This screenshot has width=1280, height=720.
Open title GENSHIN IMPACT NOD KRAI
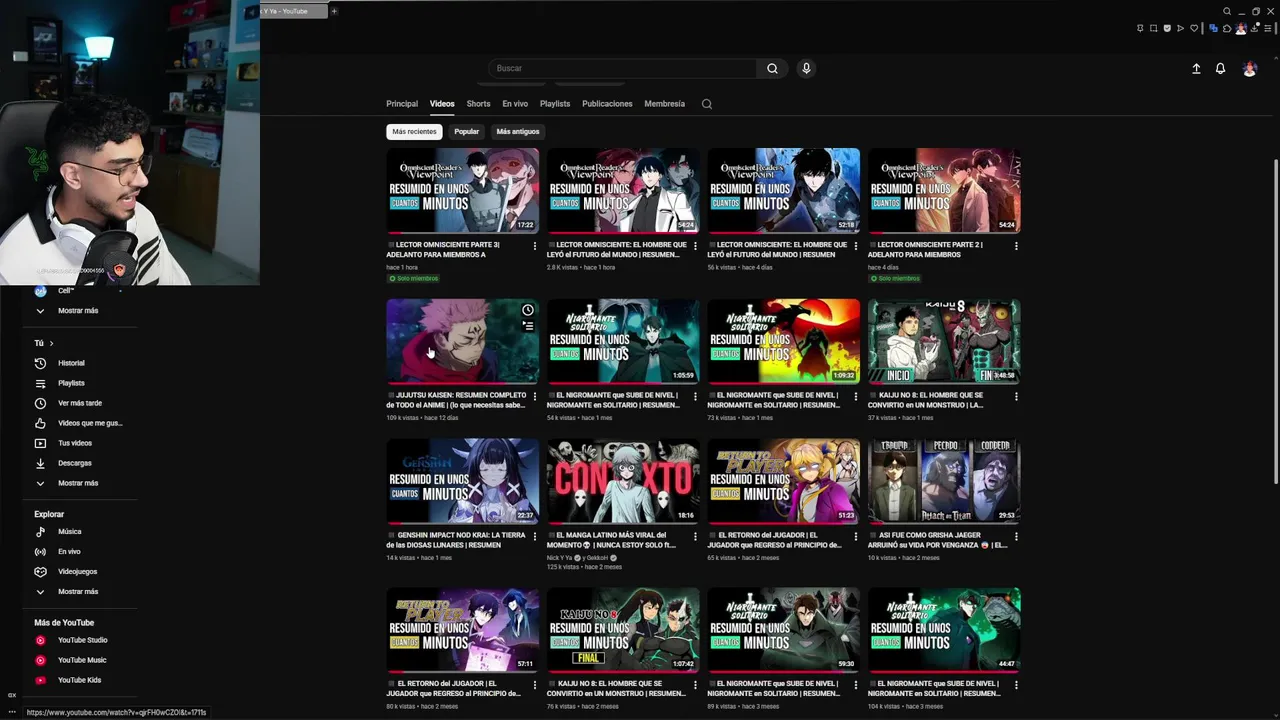click(456, 540)
